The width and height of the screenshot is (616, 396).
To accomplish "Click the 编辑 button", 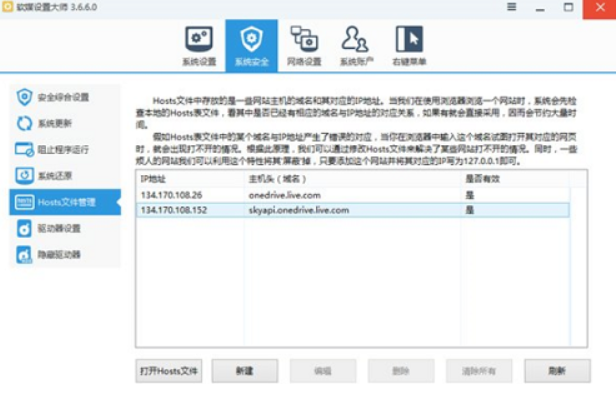I will [x=323, y=371].
